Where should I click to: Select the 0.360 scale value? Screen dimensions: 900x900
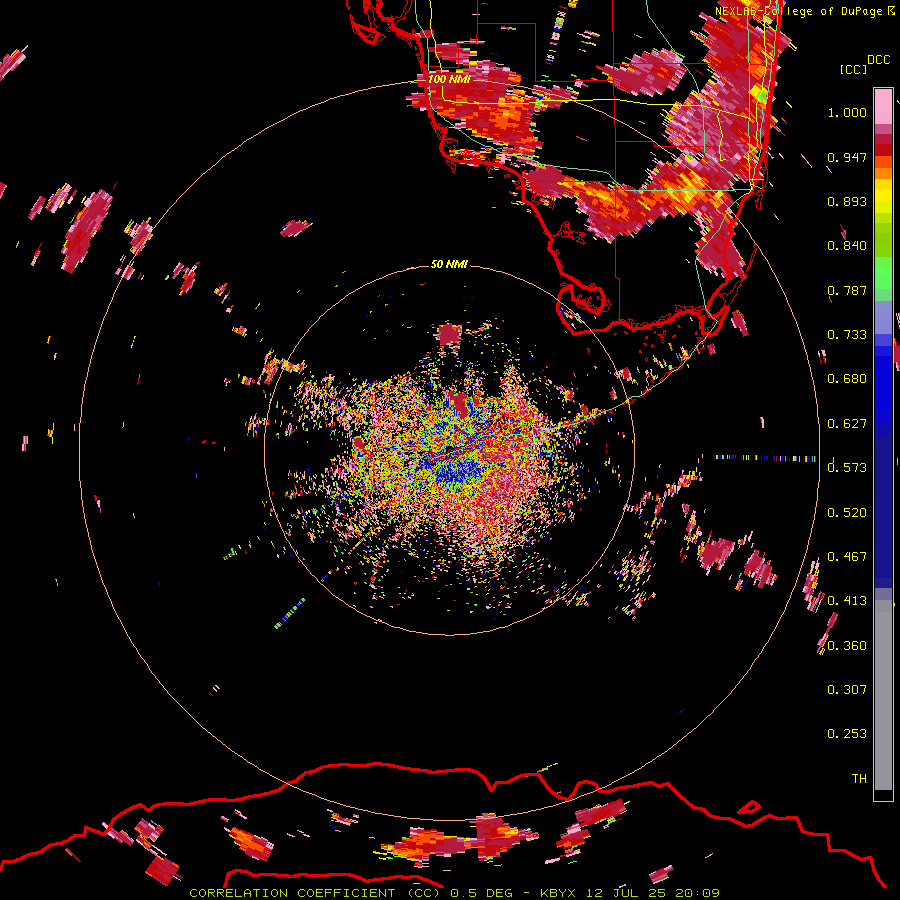847,646
